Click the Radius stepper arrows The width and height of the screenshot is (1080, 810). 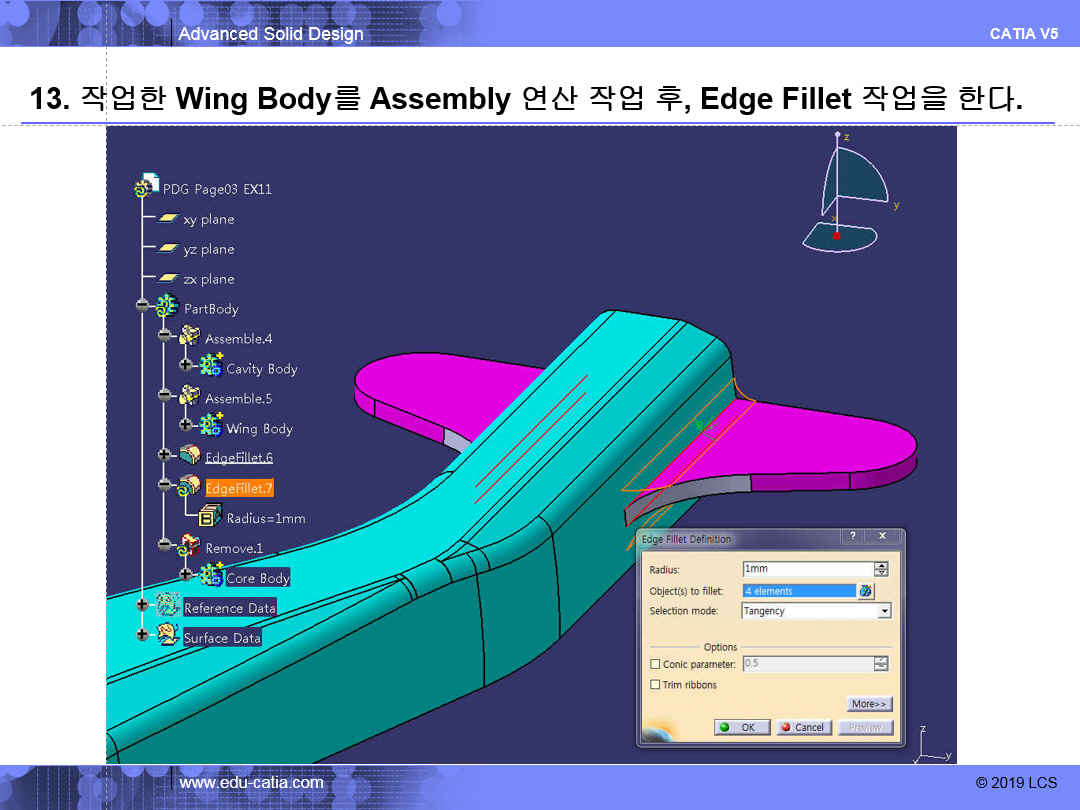[881, 569]
